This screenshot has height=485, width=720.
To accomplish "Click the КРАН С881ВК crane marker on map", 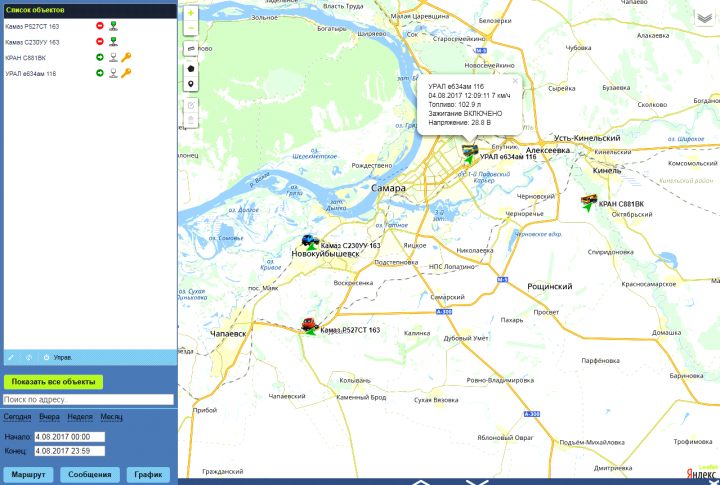I will coord(589,200).
